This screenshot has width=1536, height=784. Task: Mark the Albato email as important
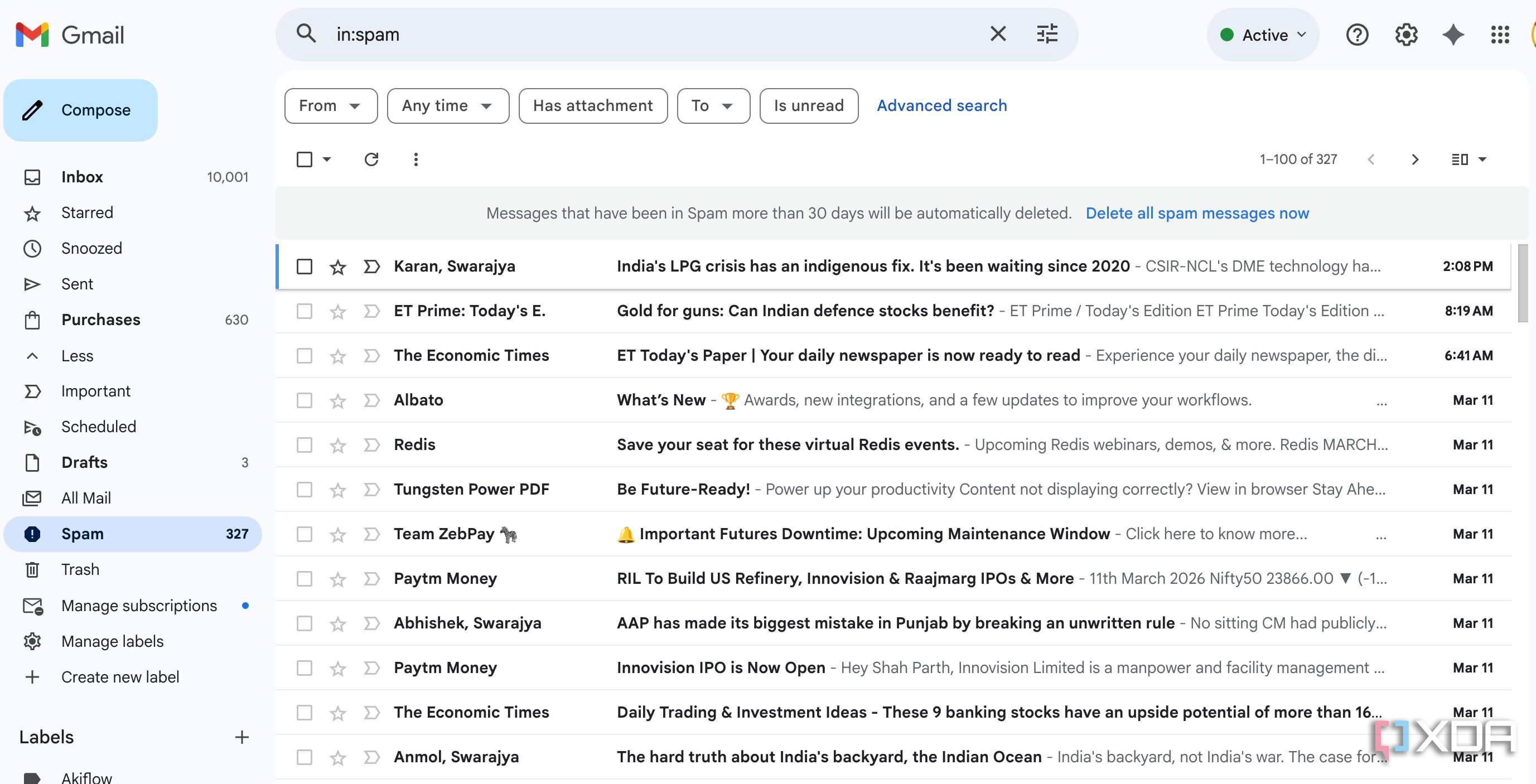tap(371, 400)
